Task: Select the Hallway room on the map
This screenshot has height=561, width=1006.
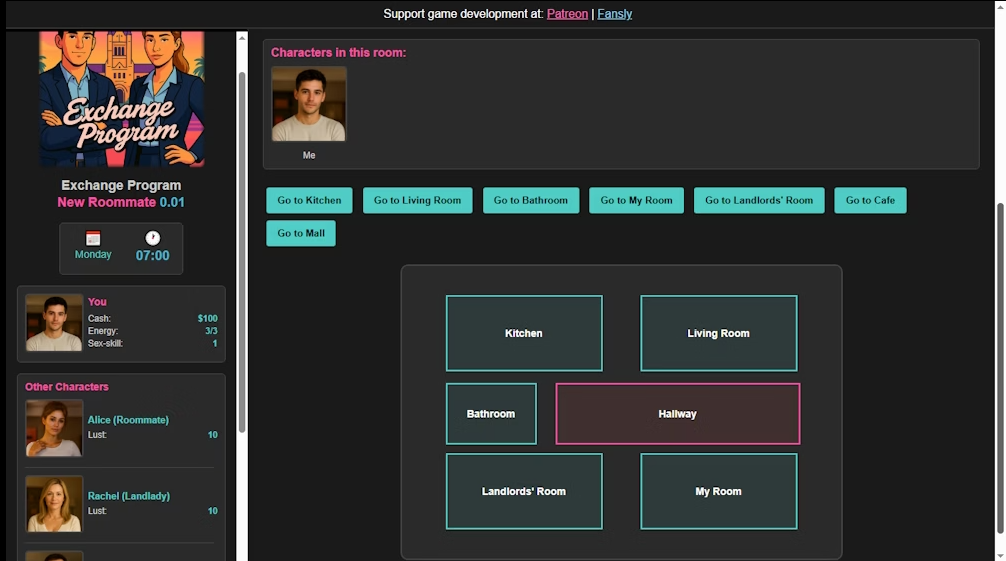Action: (677, 414)
